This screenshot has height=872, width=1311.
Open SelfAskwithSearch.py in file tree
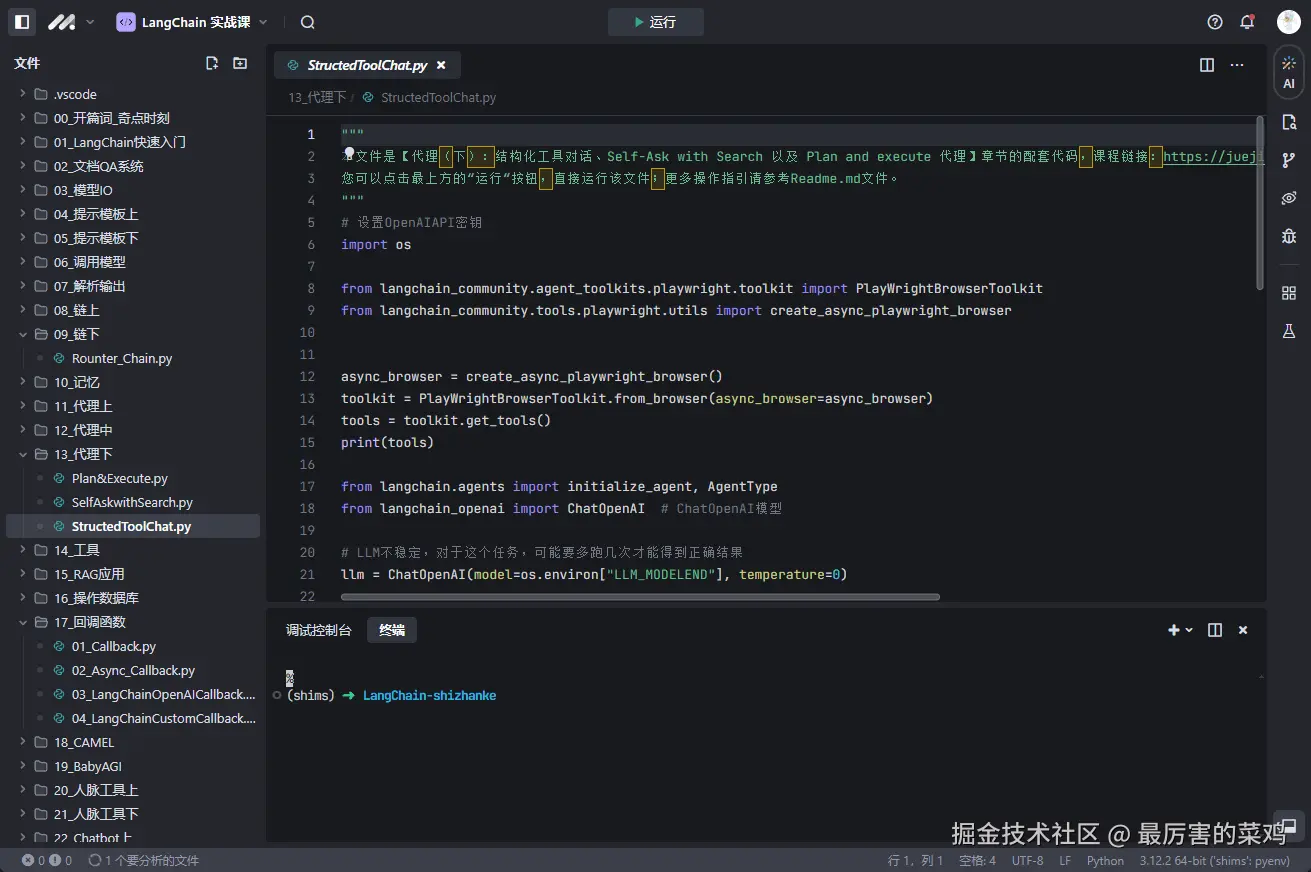pos(131,502)
